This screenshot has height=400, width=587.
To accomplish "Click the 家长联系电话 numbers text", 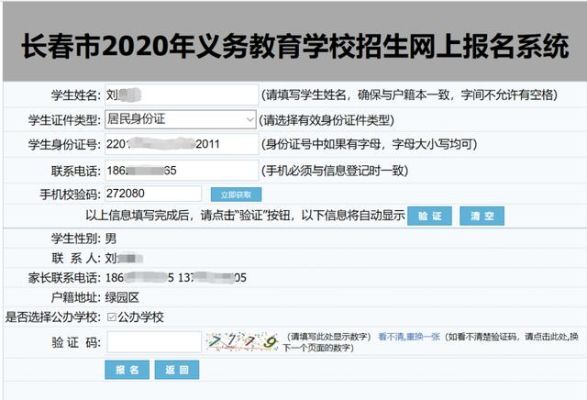I will tap(176, 278).
